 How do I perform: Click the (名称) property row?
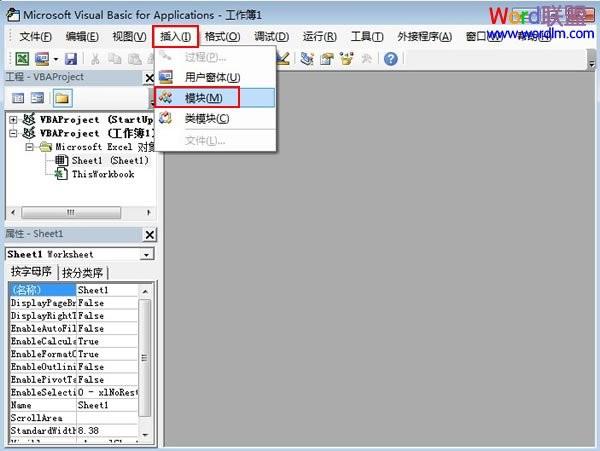[73, 290]
